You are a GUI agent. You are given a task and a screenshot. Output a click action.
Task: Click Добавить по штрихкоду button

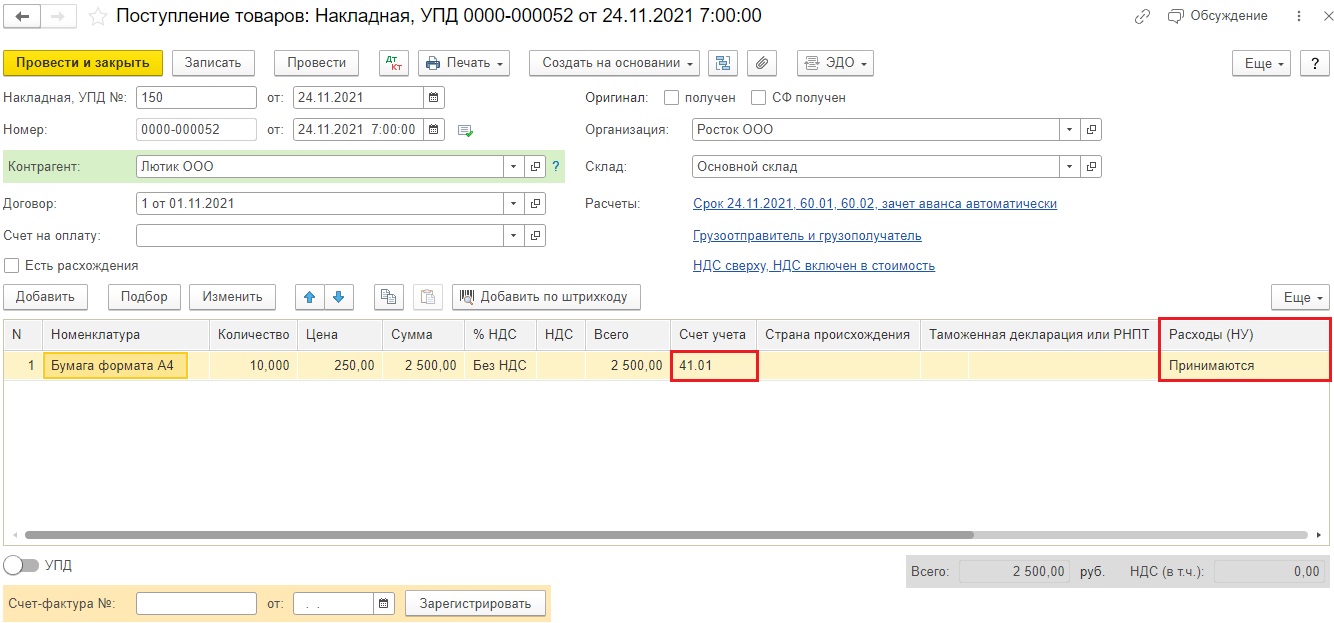click(x=546, y=297)
